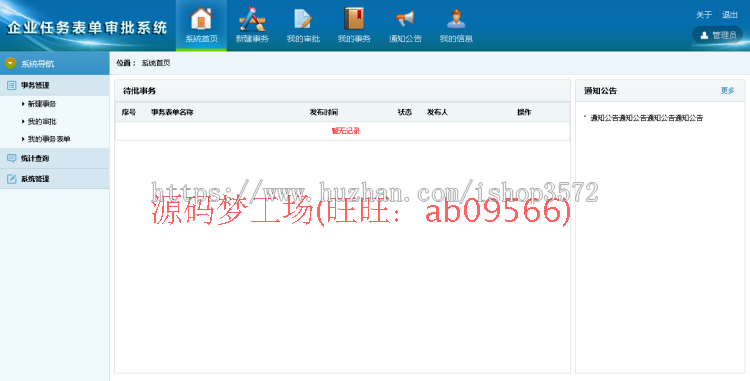Click the 我的审批 document icon
750x381 pixels.
click(x=303, y=19)
